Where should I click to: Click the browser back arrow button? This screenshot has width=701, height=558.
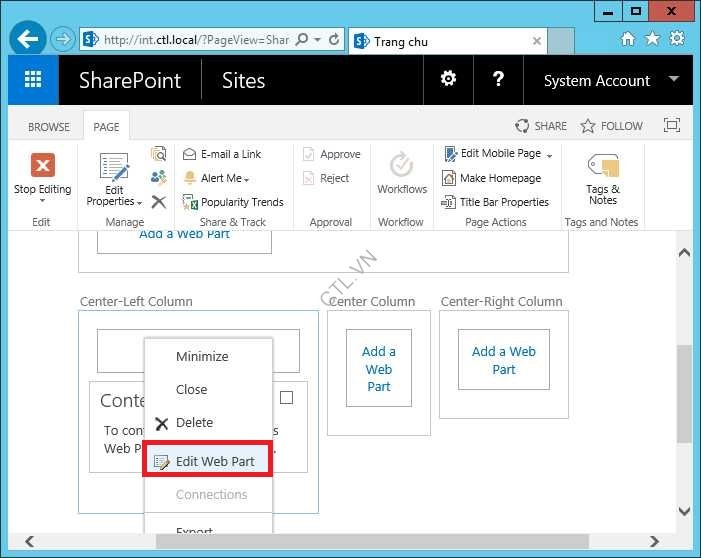pyautogui.click(x=28, y=40)
